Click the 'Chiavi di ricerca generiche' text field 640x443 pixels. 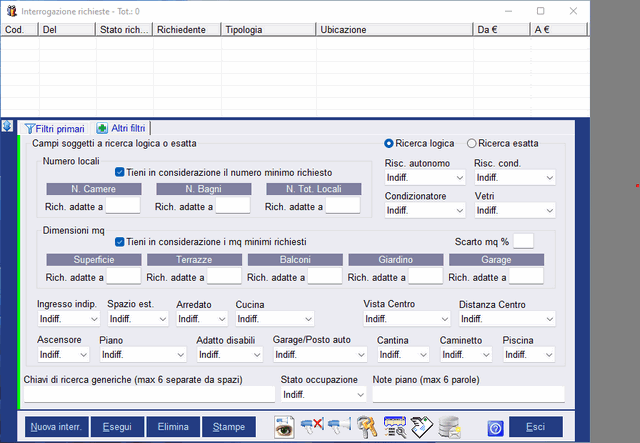(148, 395)
